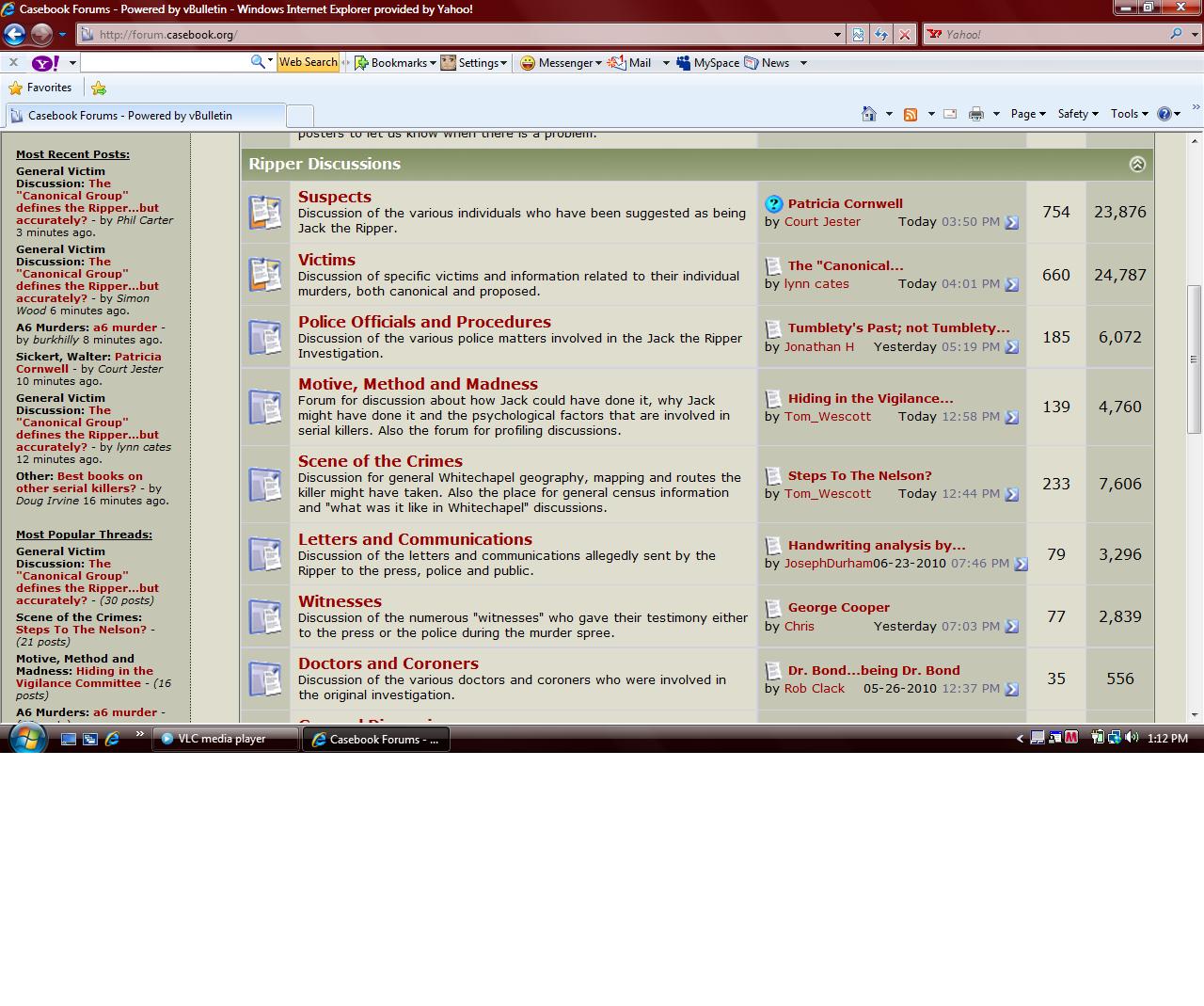Click the Stop loading X button

pyautogui.click(x=905, y=35)
